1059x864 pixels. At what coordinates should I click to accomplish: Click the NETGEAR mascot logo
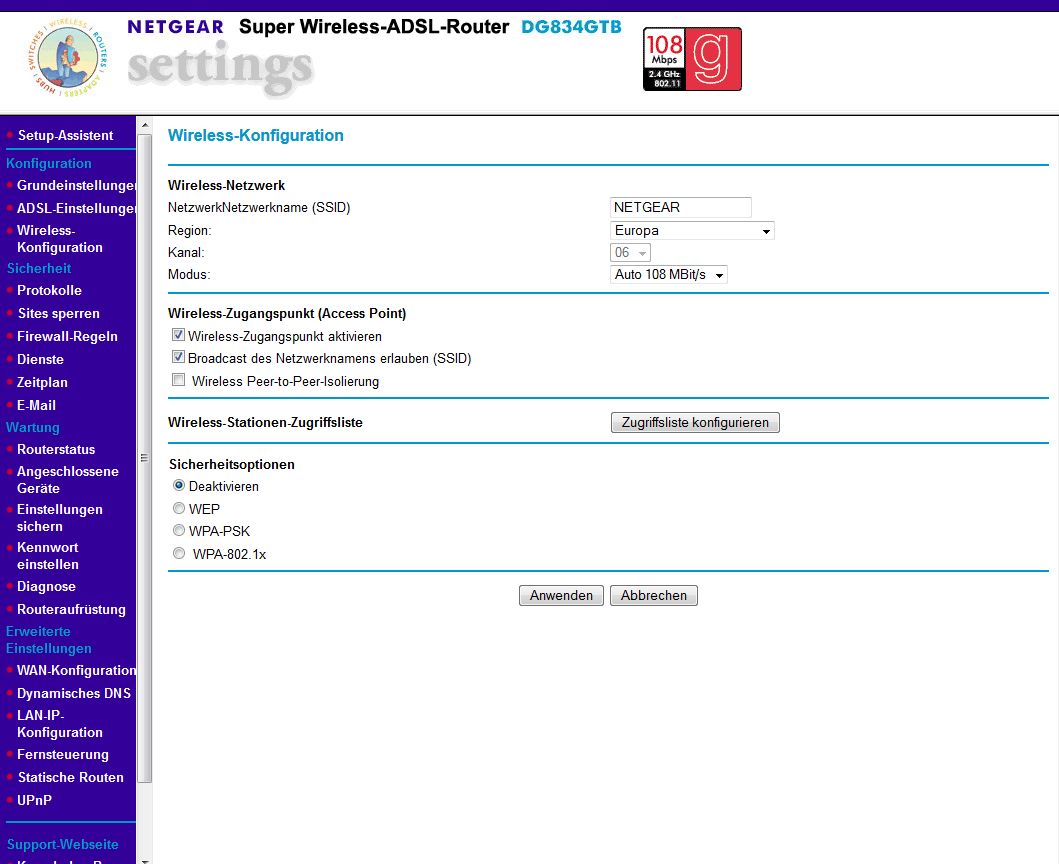(x=67, y=58)
